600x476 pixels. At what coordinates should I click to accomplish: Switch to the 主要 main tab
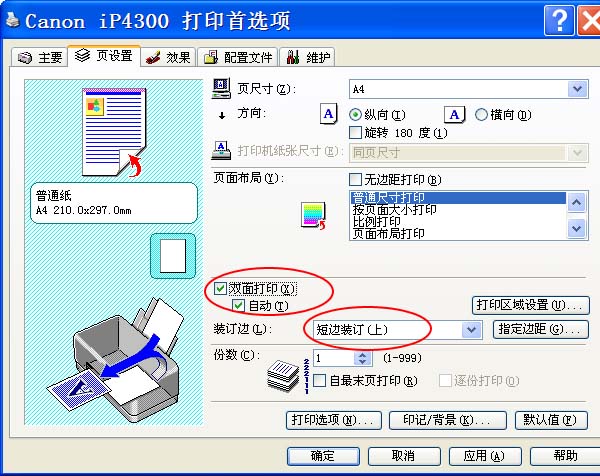click(x=40, y=57)
